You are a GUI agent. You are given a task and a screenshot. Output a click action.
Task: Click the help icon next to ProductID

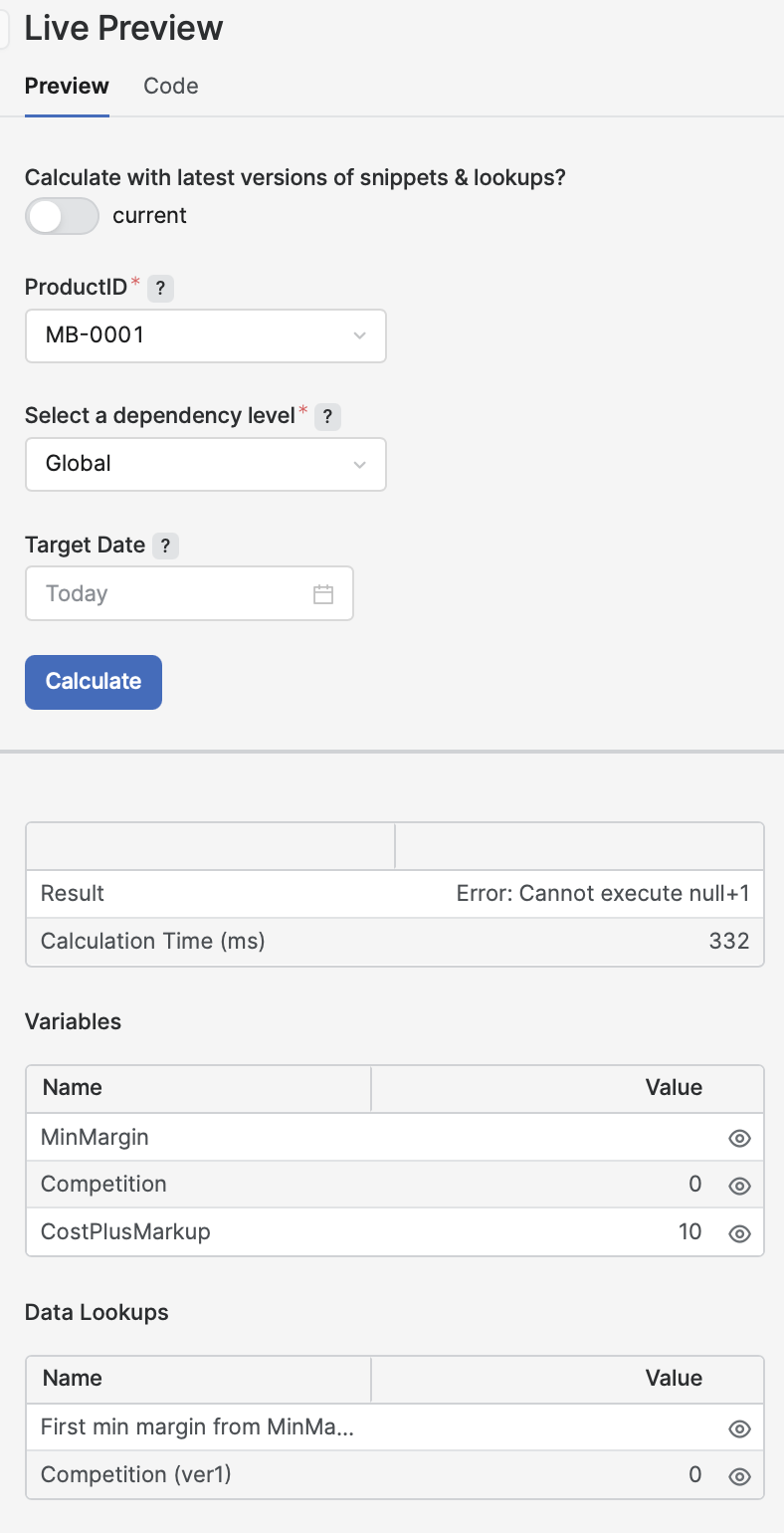tap(160, 289)
